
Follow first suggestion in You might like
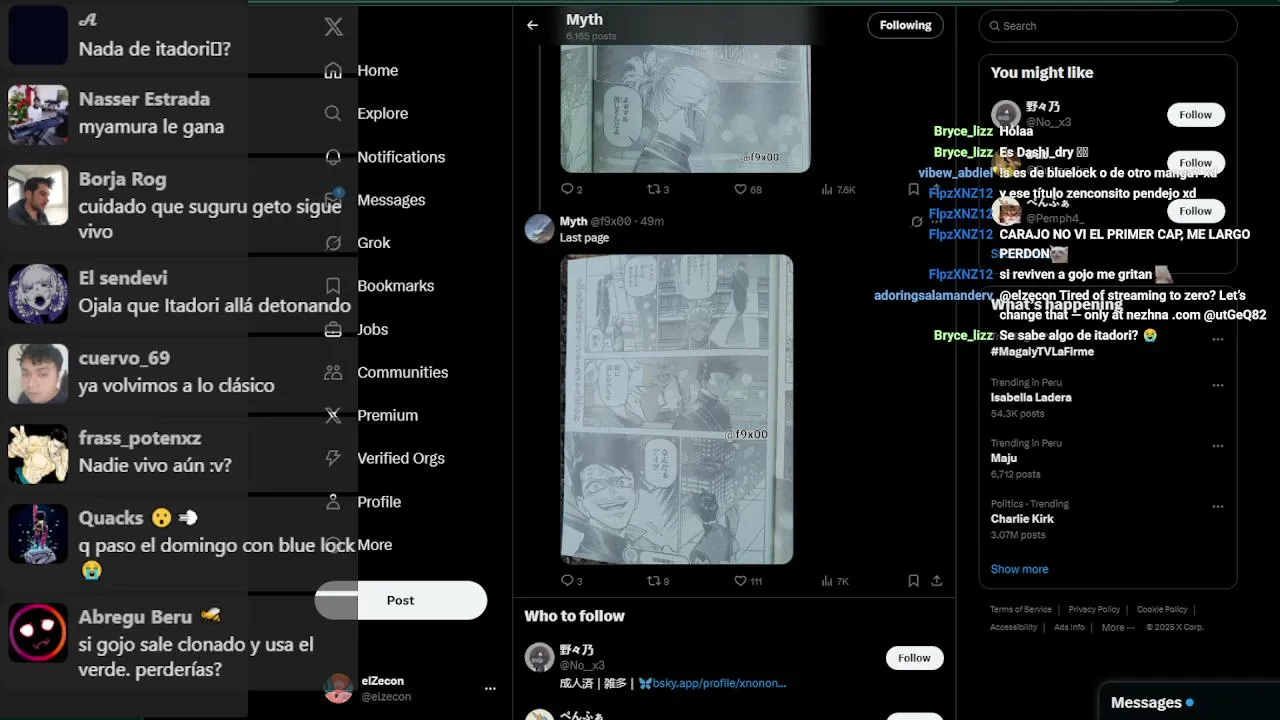click(1195, 115)
